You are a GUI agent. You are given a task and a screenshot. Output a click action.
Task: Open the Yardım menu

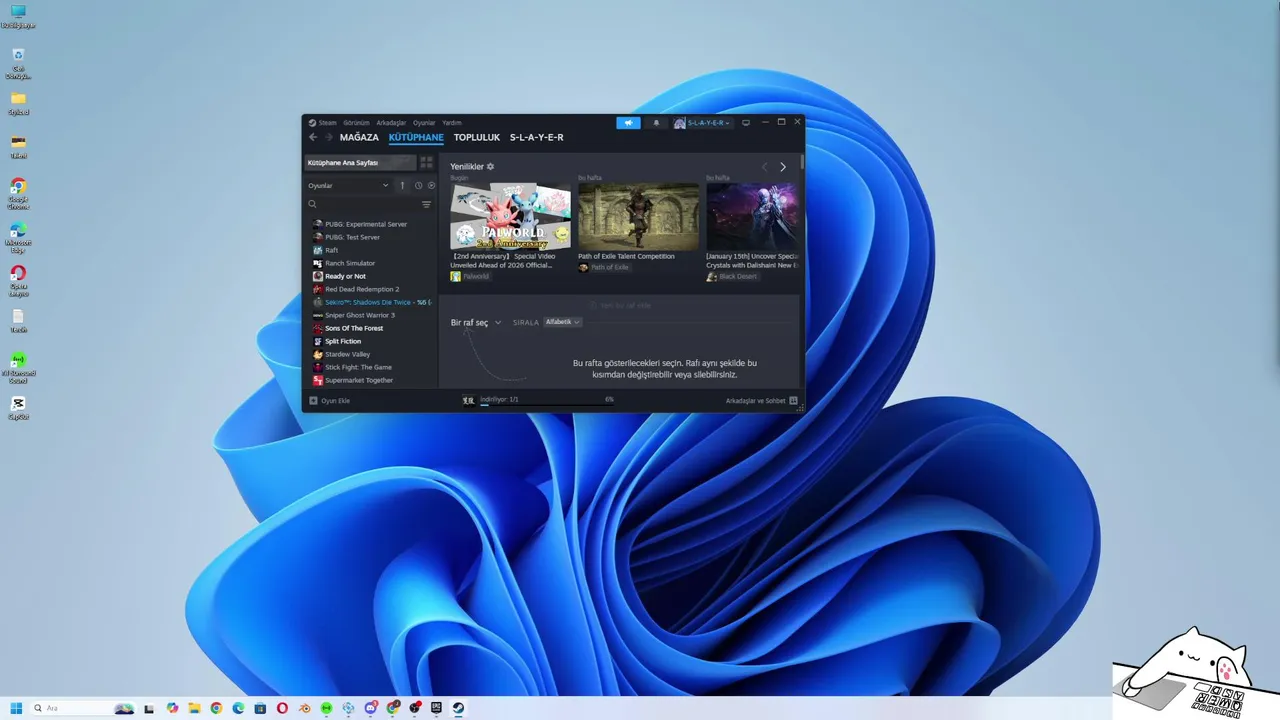(452, 123)
